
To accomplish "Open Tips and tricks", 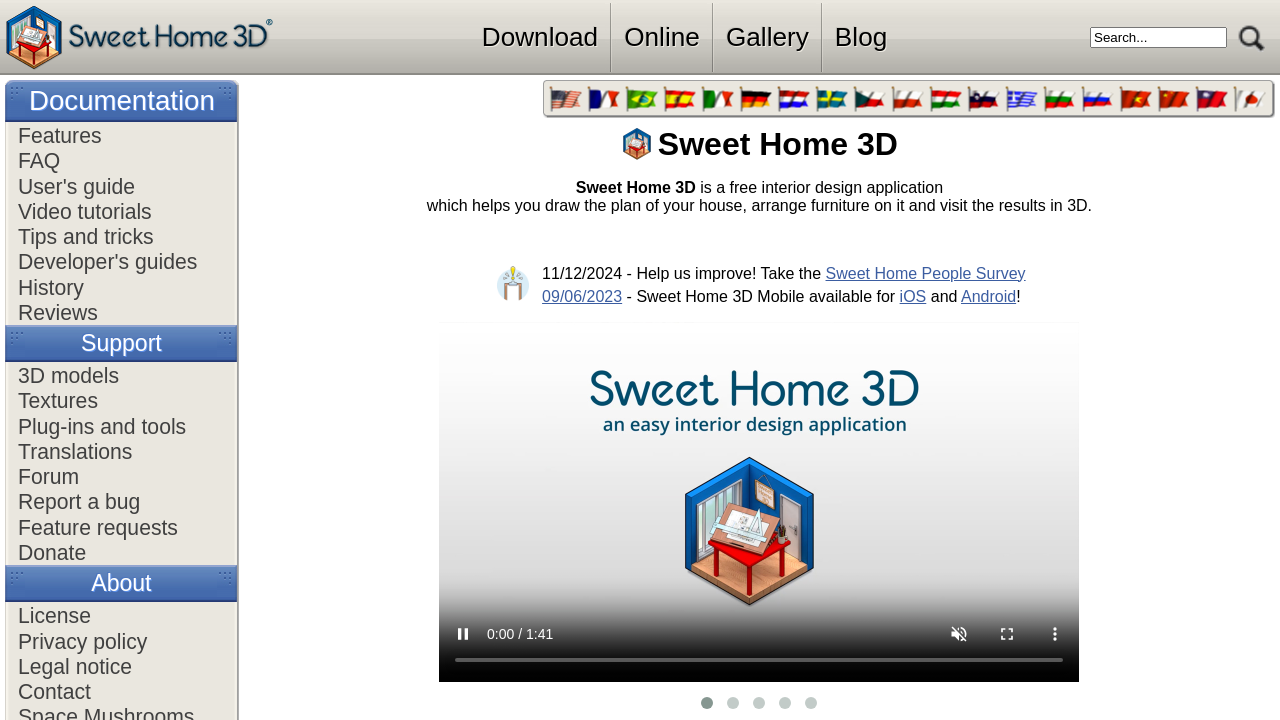I will 86,237.
